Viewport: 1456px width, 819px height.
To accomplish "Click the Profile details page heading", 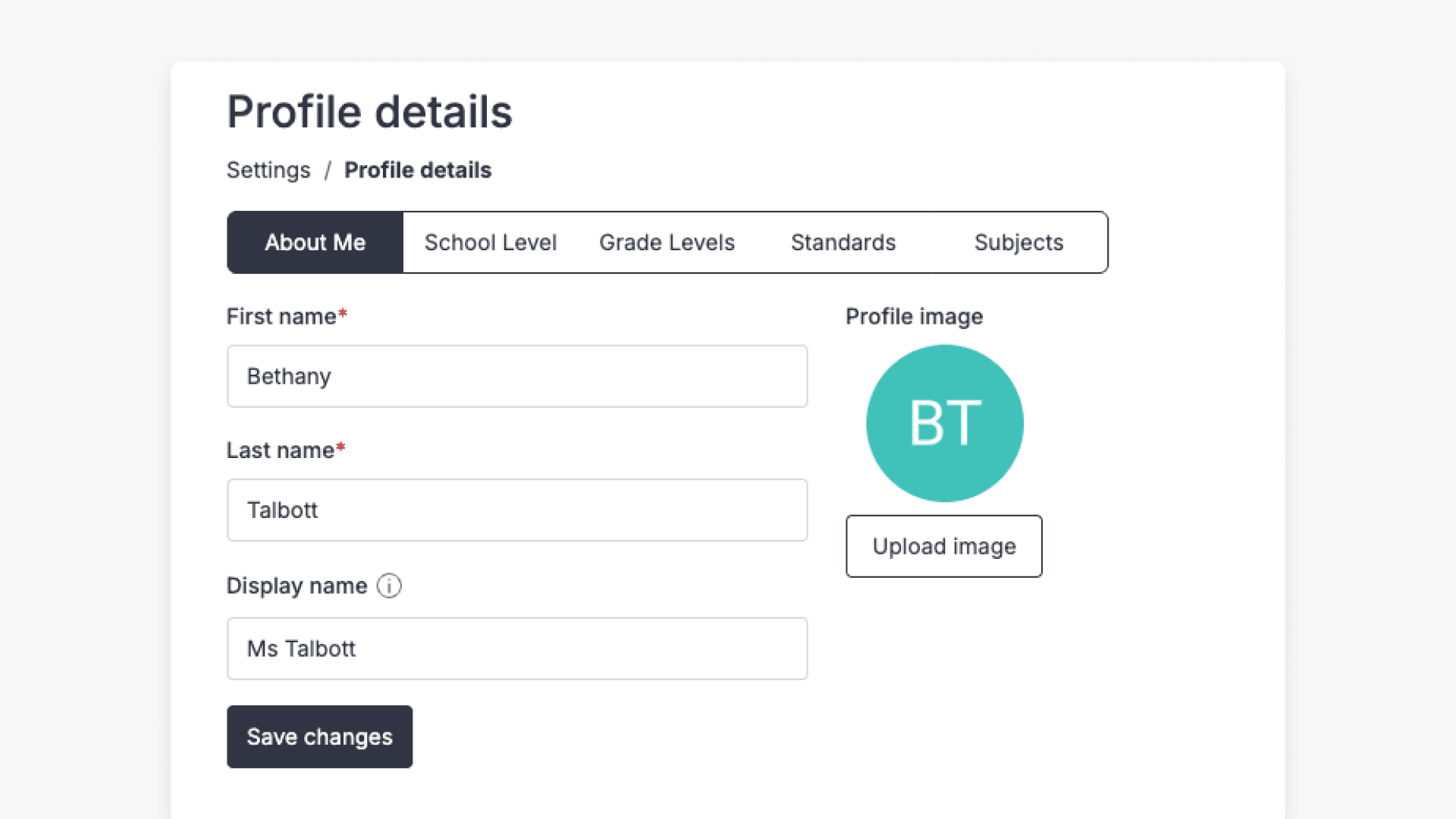I will (370, 112).
